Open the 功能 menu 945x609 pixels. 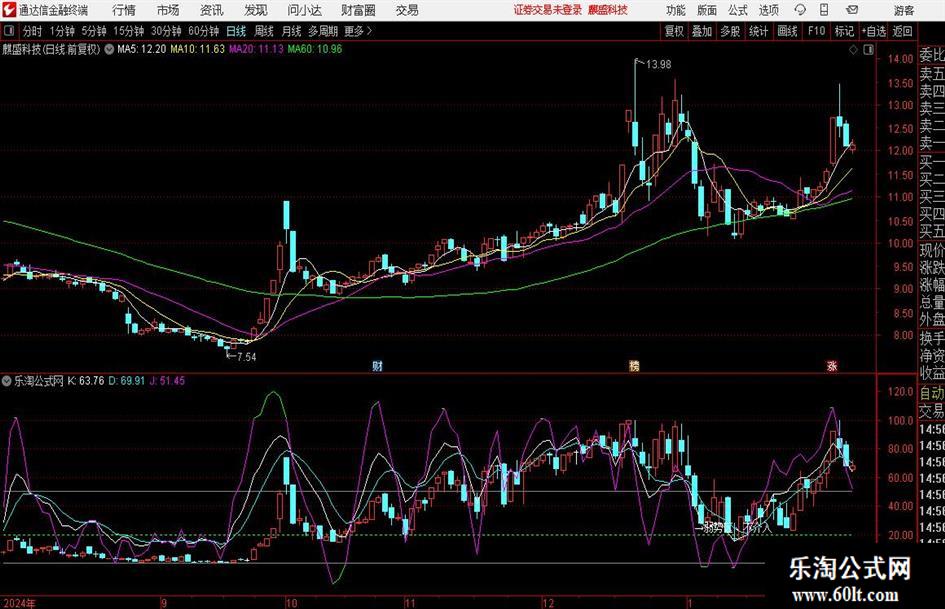tap(676, 10)
